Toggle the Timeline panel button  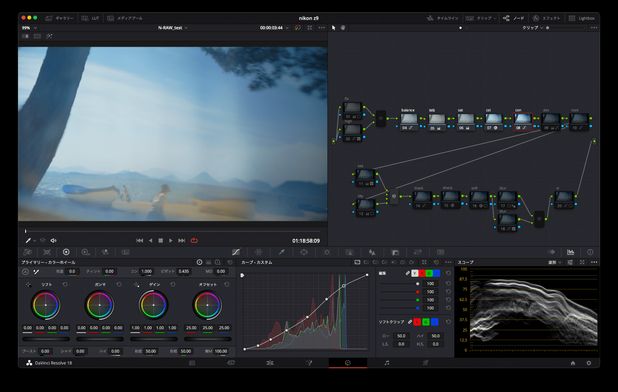coord(443,18)
